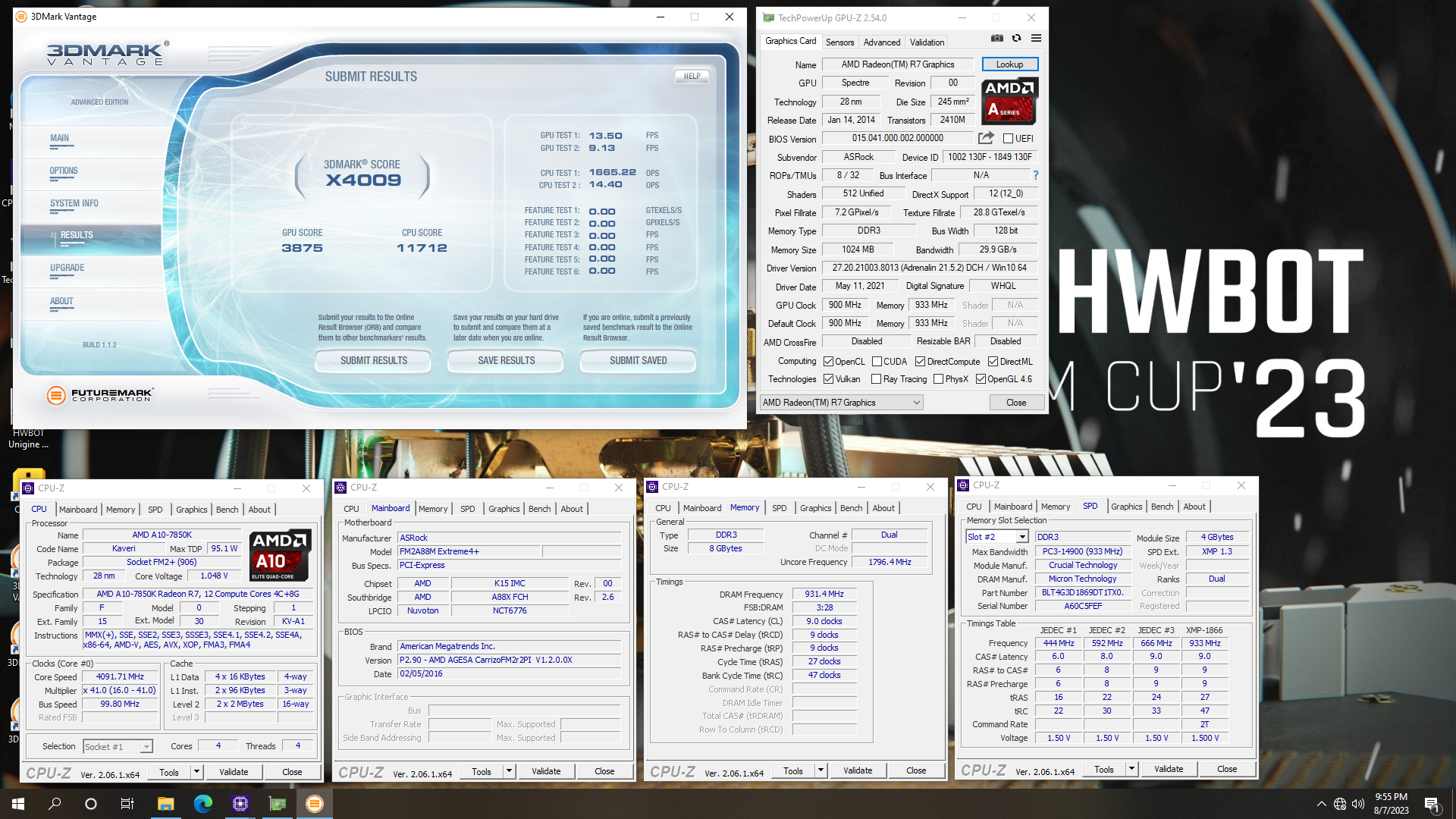Open Cortana from taskbar

[91, 804]
